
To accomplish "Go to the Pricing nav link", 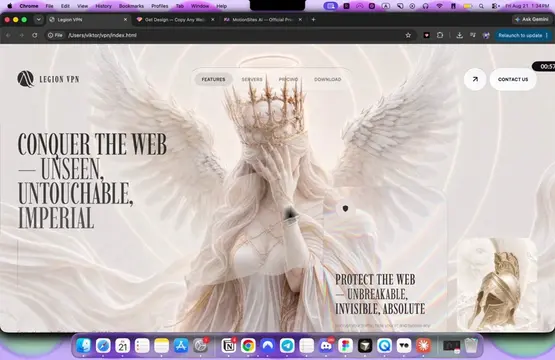I will (x=288, y=79).
